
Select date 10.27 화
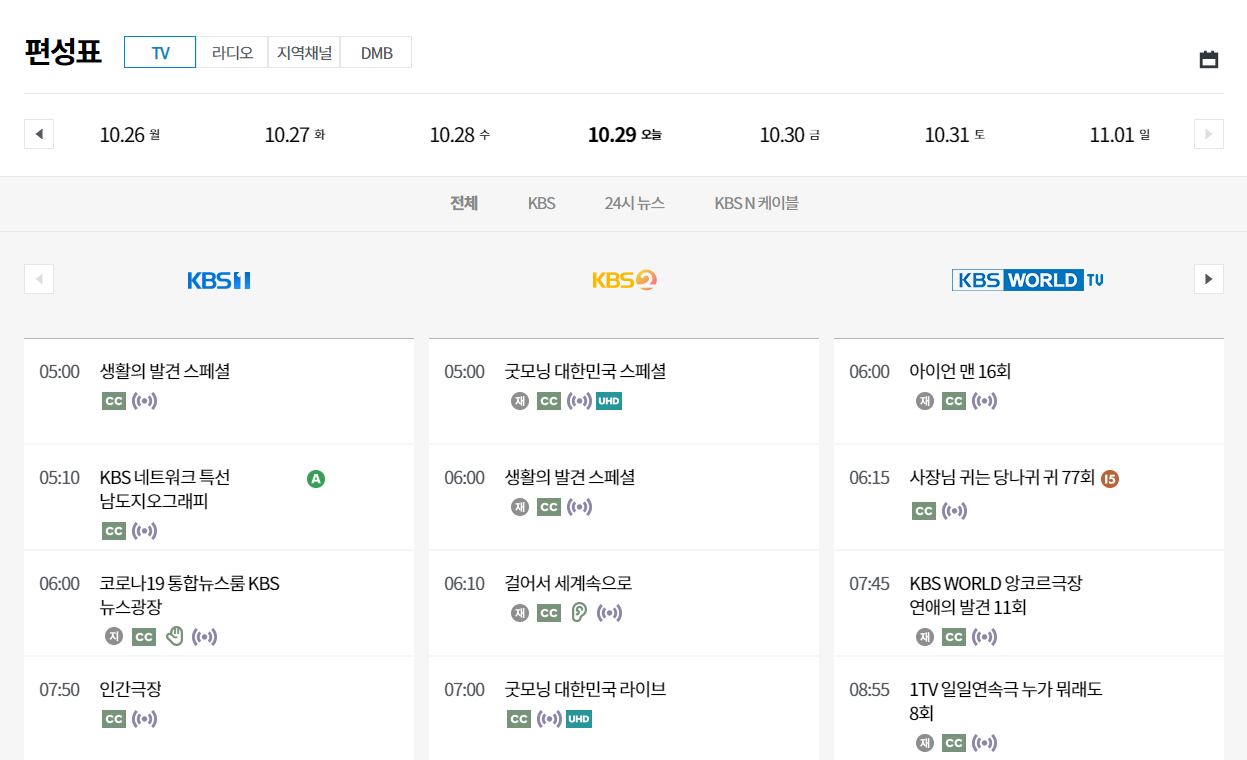coord(295,134)
